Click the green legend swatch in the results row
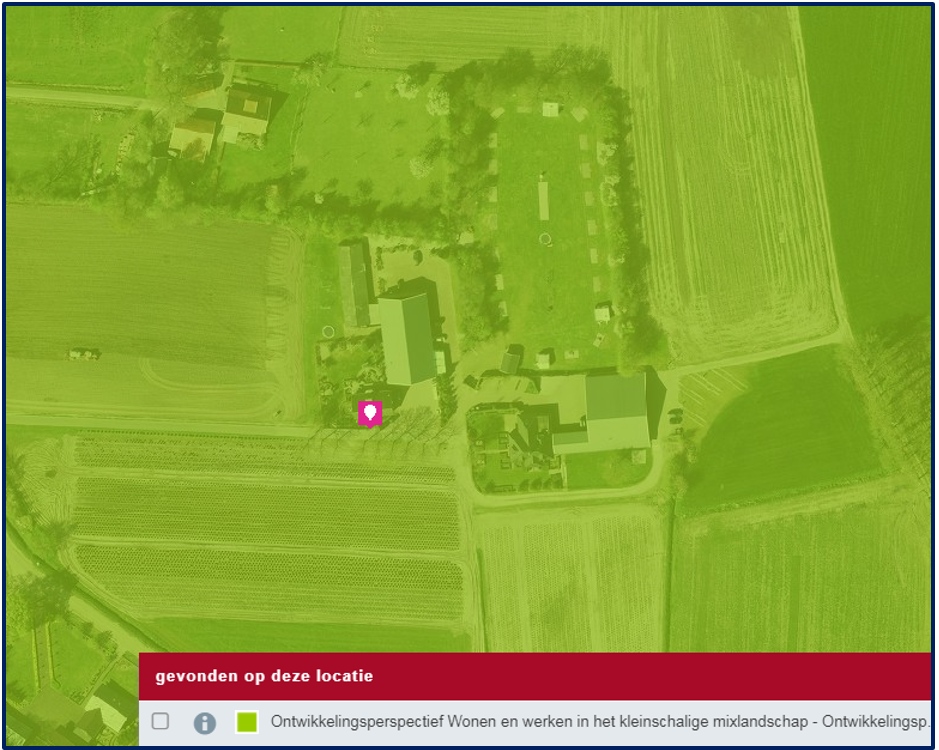939x750 pixels. [246, 722]
